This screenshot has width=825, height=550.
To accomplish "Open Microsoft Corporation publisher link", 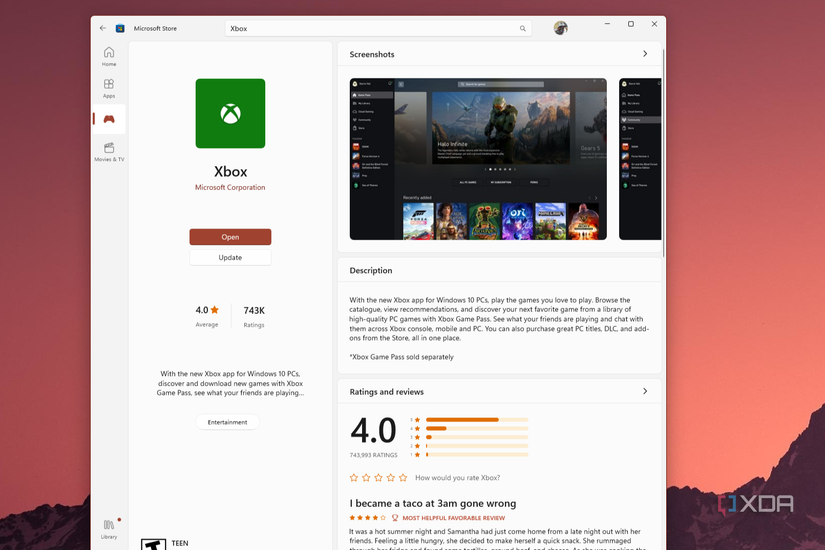I will click(x=230, y=187).
